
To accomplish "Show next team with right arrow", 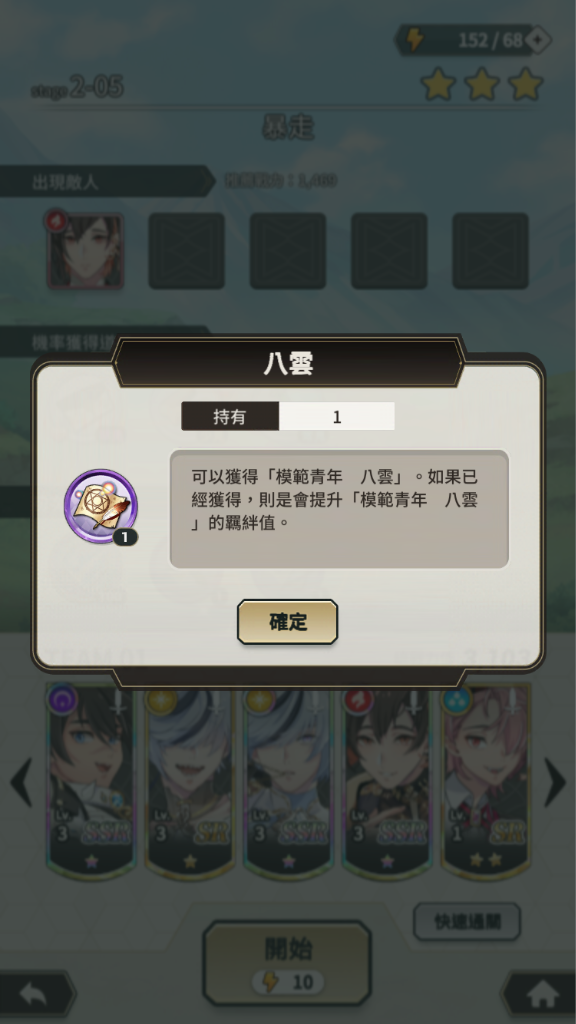I will [x=554, y=782].
